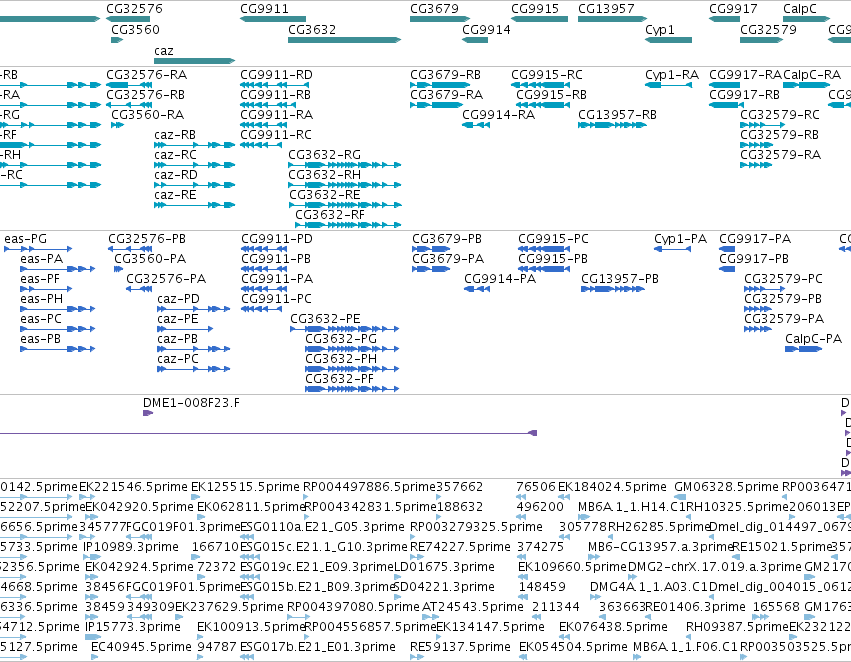851x662 pixels.
Task: Select protein CG13957-PB
Action: point(613,289)
